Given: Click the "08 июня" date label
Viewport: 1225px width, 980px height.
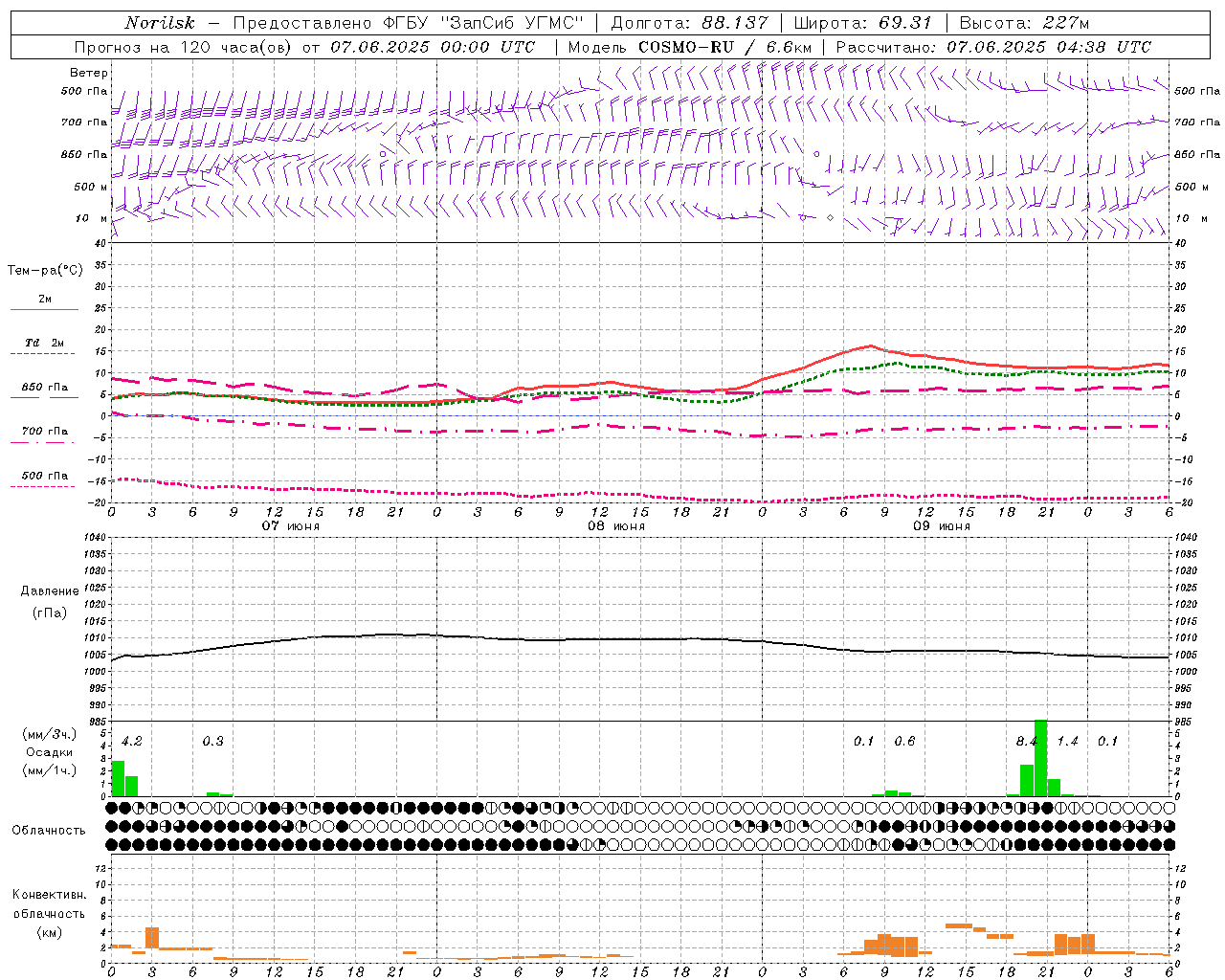Looking at the screenshot, I should coord(616,526).
